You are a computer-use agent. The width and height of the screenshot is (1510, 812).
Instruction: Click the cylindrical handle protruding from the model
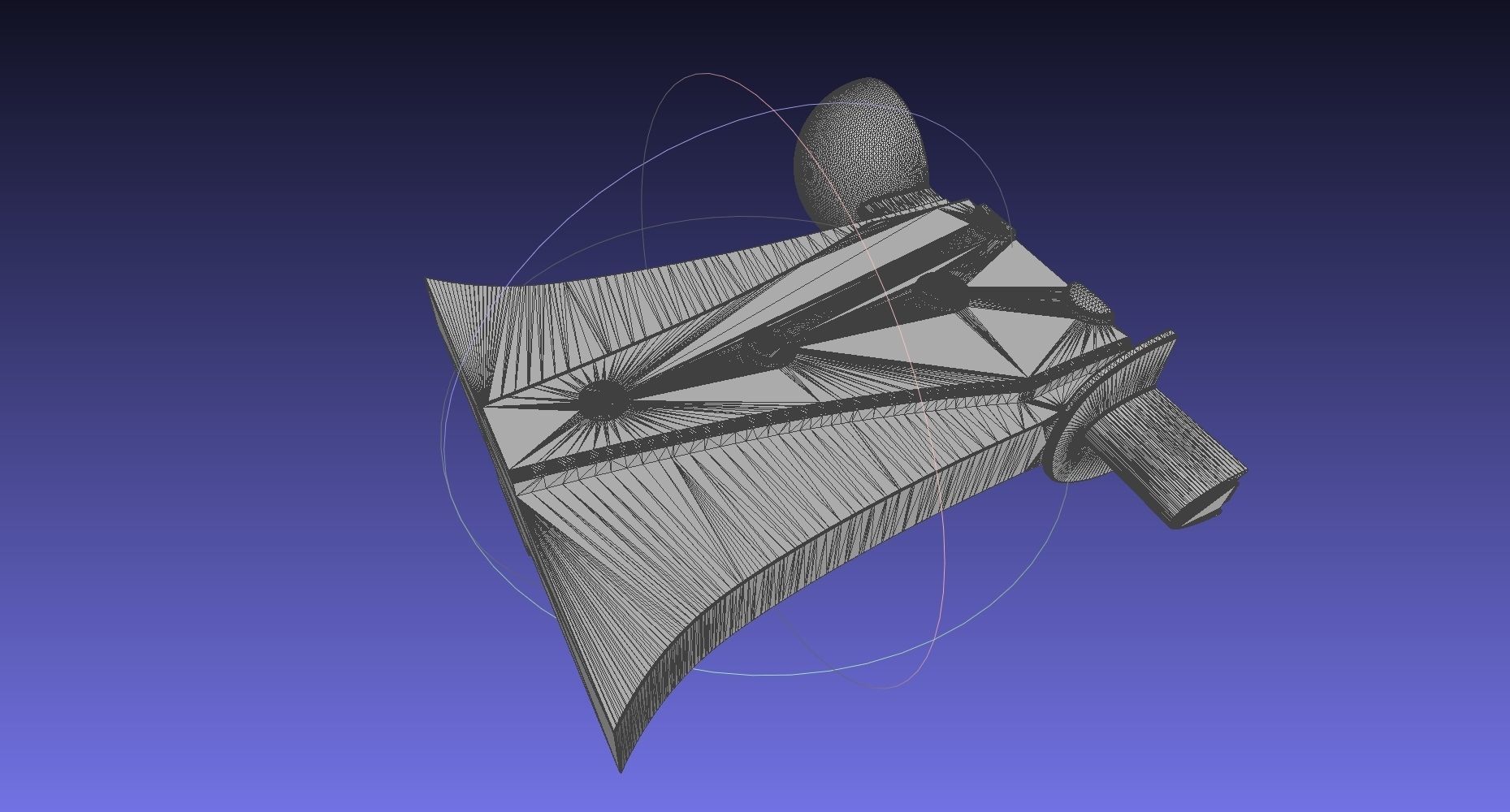coord(1166,459)
